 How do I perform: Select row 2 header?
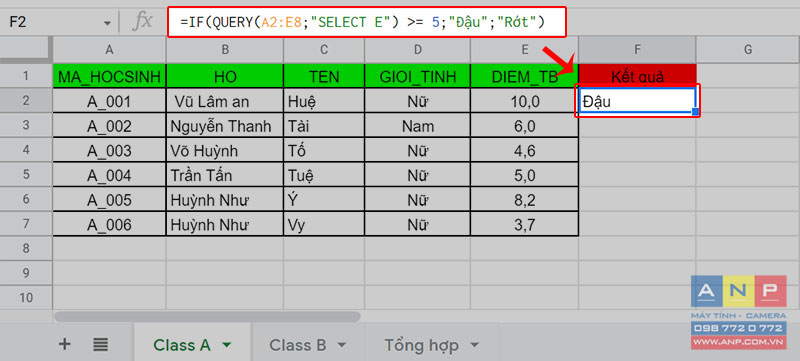26,100
